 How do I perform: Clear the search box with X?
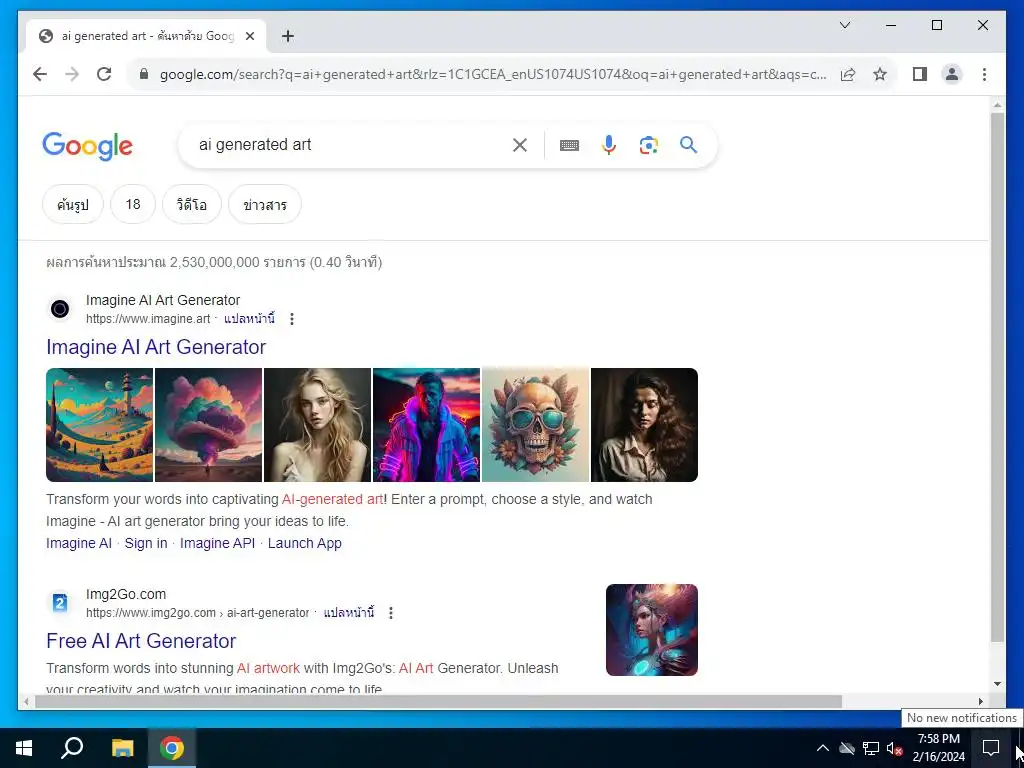[x=520, y=145]
